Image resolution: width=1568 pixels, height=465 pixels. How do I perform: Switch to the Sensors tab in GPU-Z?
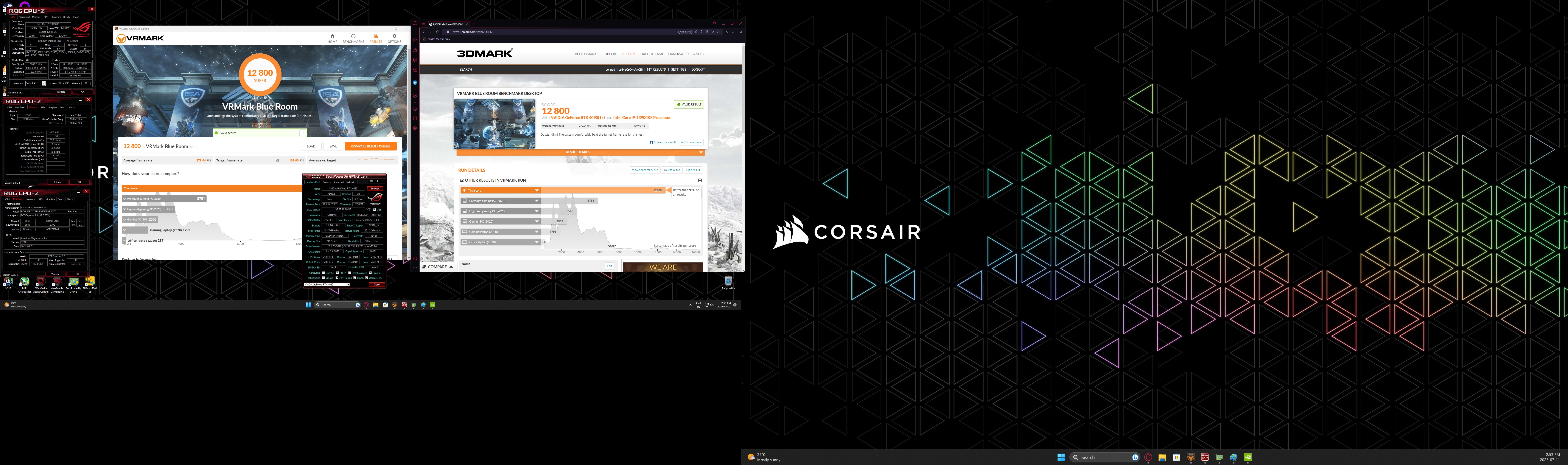[327, 183]
